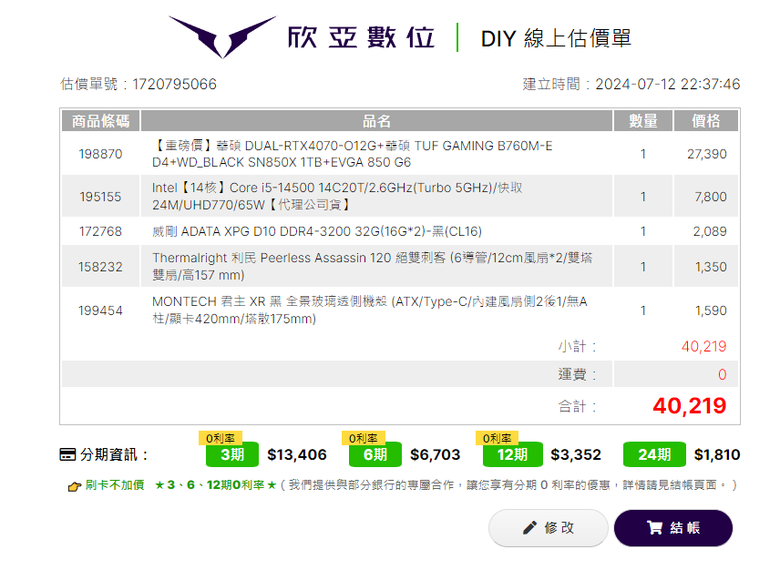
Task: Click product code 195155
Action: (100, 197)
